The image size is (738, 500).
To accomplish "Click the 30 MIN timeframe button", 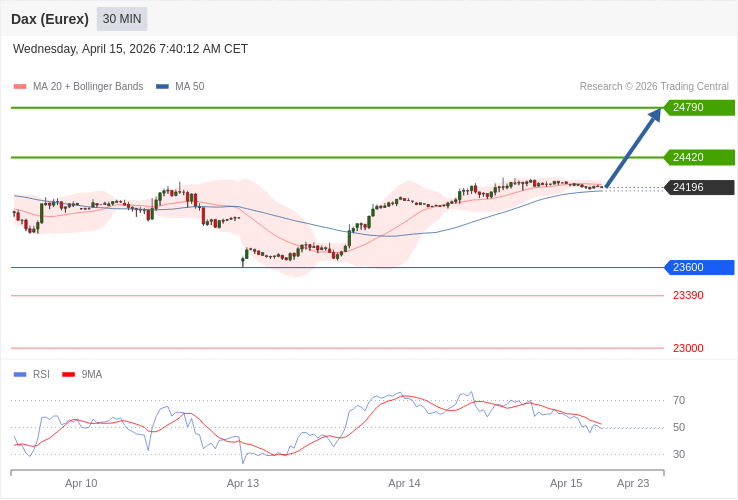I will tap(122, 19).
